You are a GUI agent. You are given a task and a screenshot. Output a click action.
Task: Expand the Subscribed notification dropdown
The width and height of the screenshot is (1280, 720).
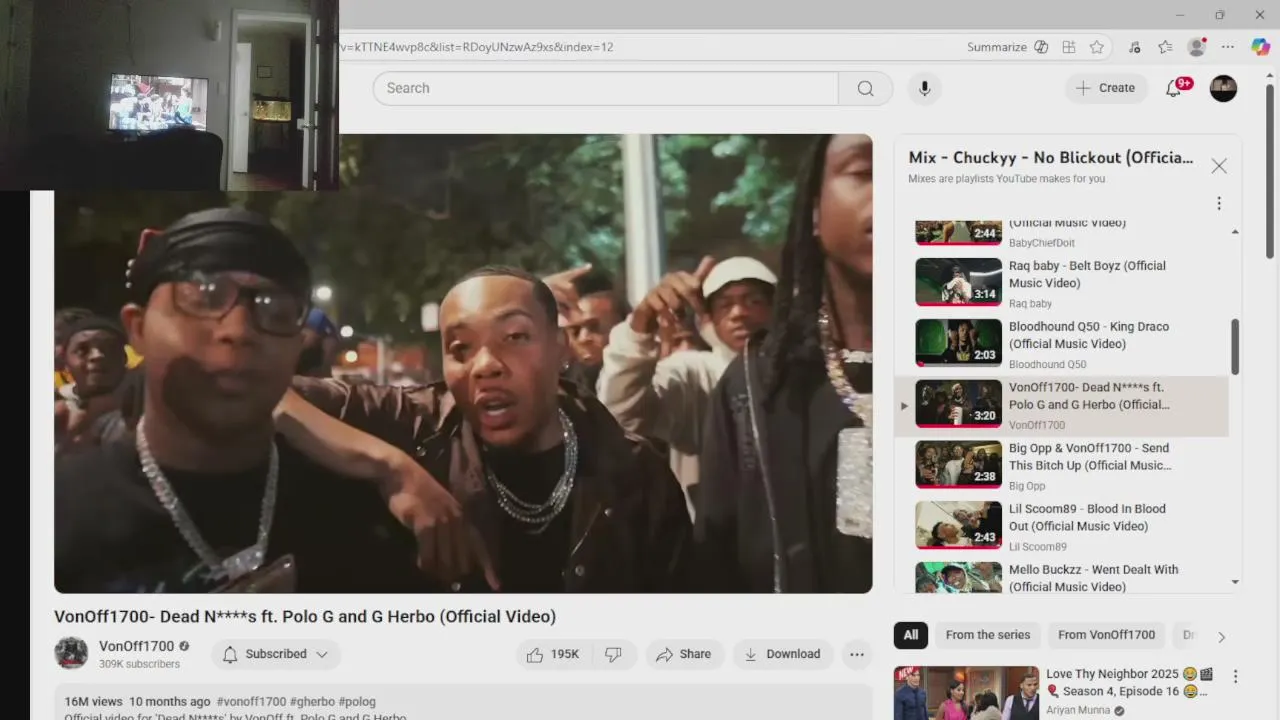[x=276, y=654]
